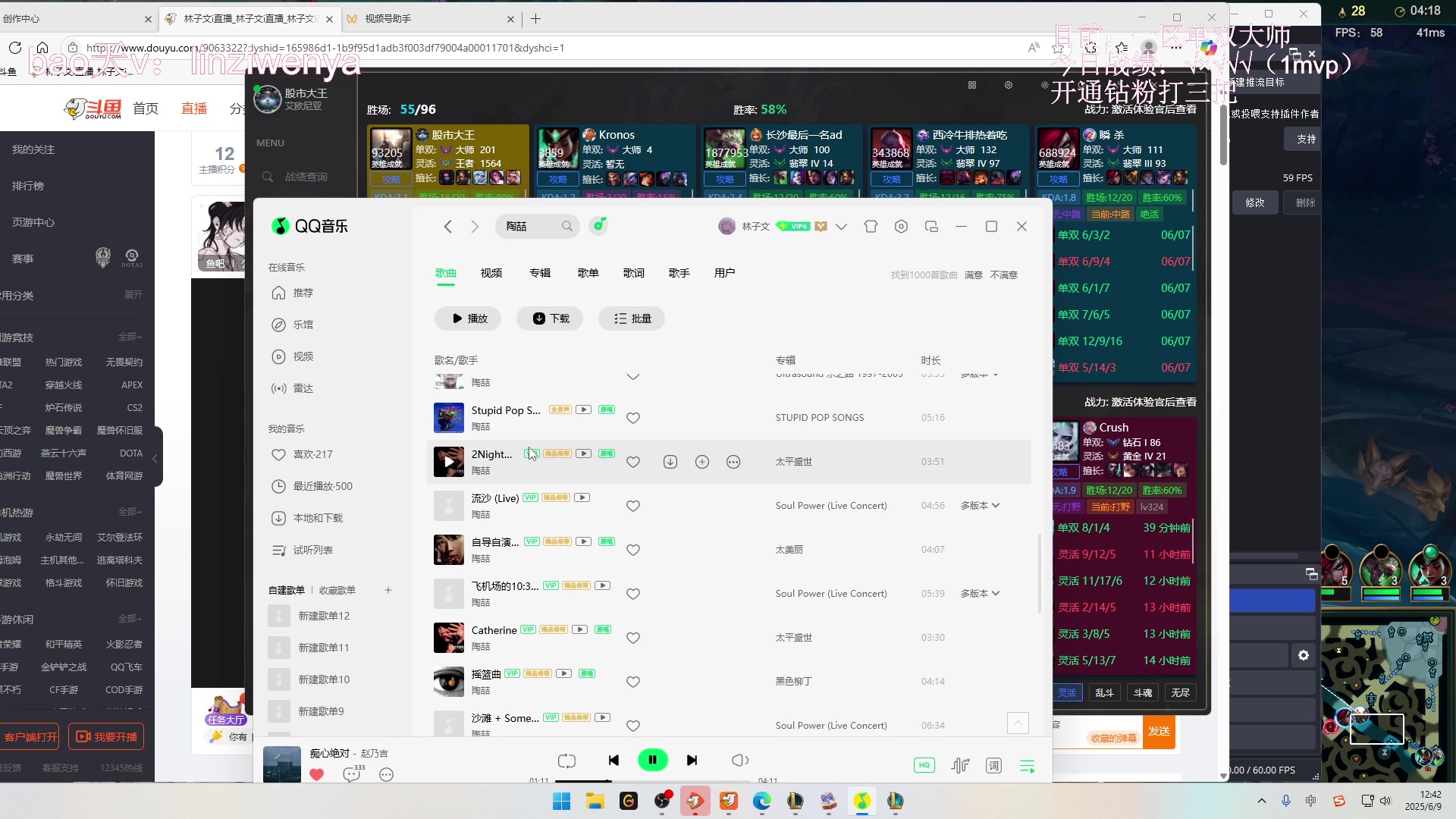Open the microphone icon in system tray
Screen dimensions: 1456x819
click(1286, 801)
